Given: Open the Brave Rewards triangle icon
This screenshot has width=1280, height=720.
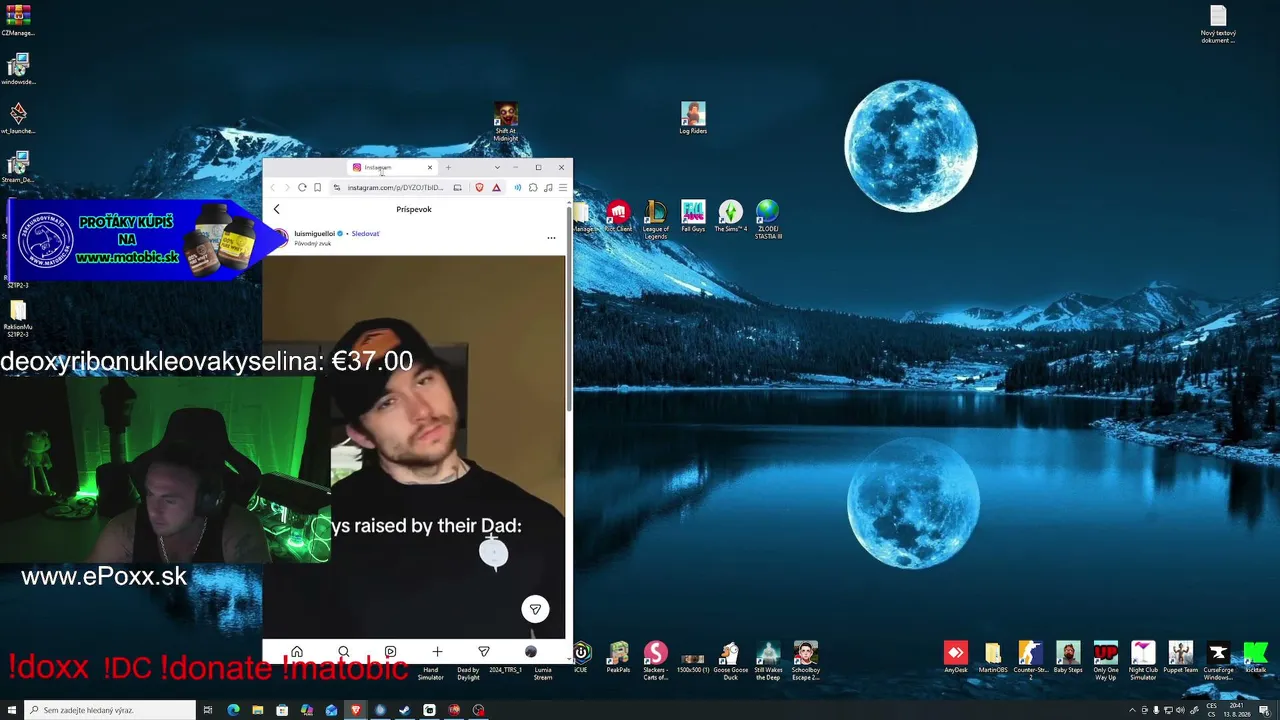Looking at the screenshot, I should point(496,187).
